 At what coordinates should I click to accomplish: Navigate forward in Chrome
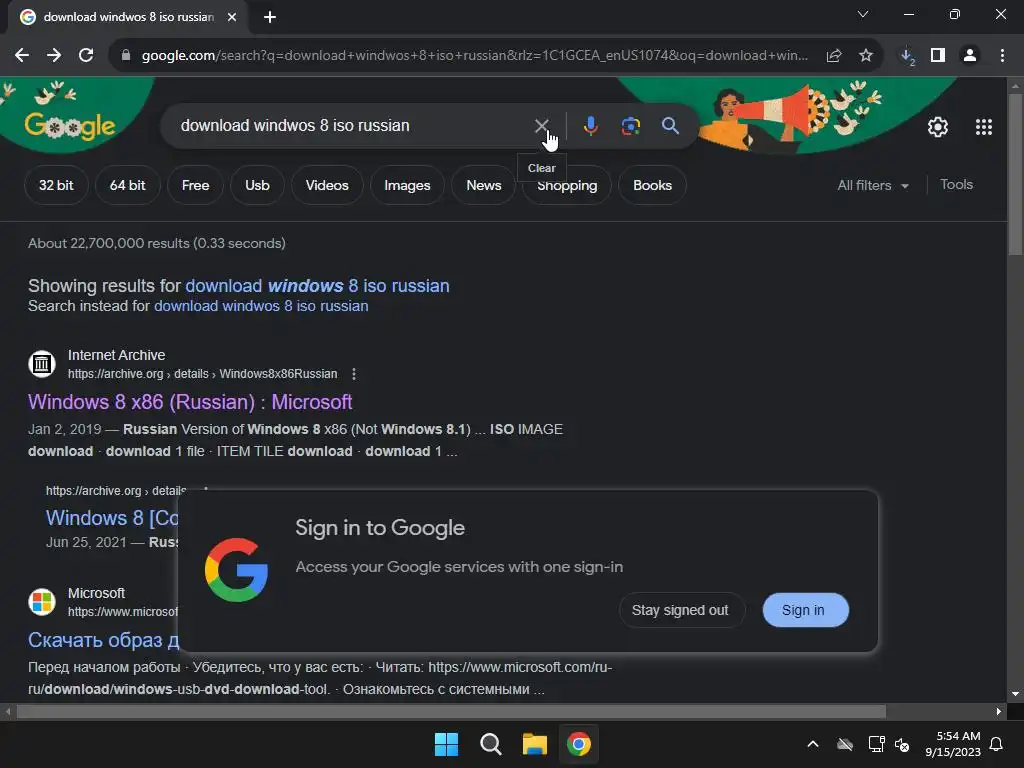54,56
